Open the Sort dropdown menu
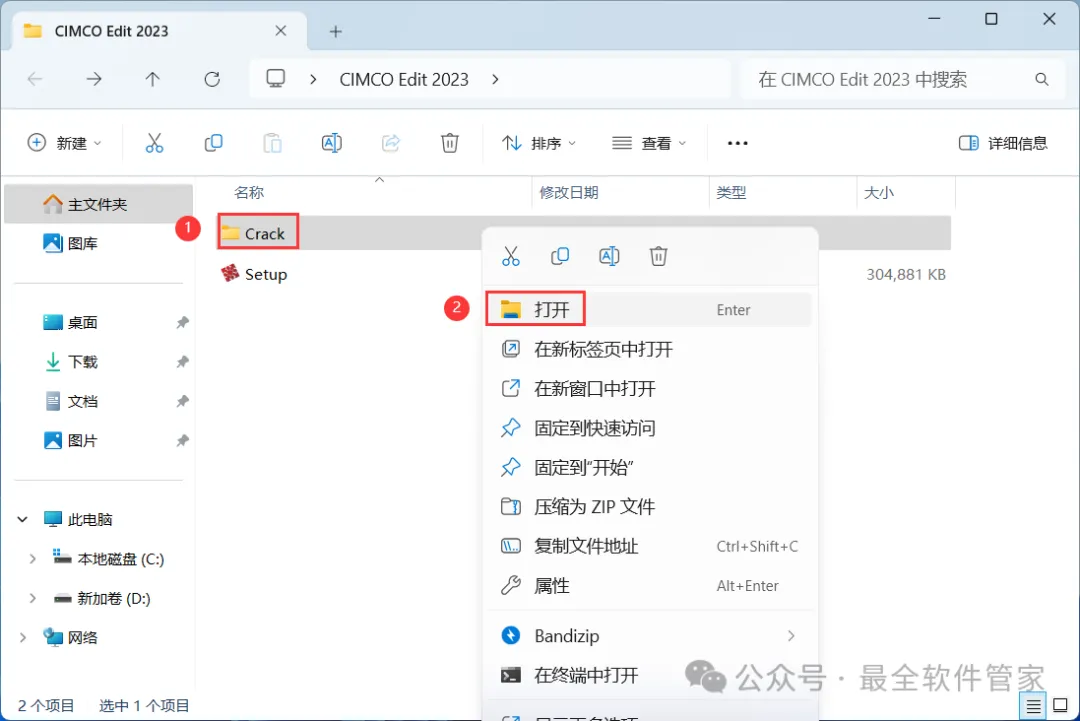 pyautogui.click(x=539, y=143)
